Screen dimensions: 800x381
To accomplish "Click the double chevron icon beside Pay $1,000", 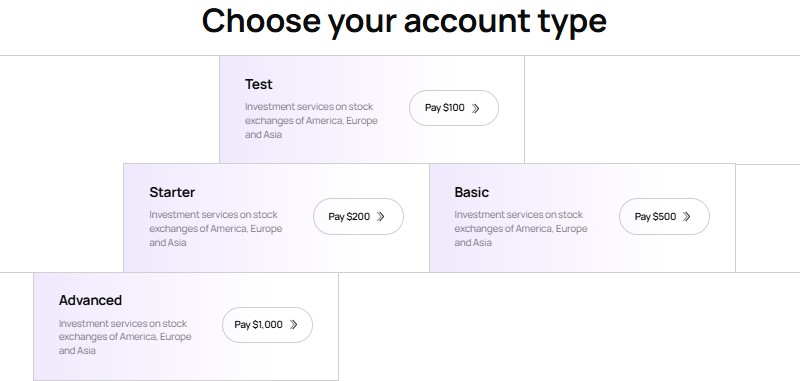I will click(293, 325).
